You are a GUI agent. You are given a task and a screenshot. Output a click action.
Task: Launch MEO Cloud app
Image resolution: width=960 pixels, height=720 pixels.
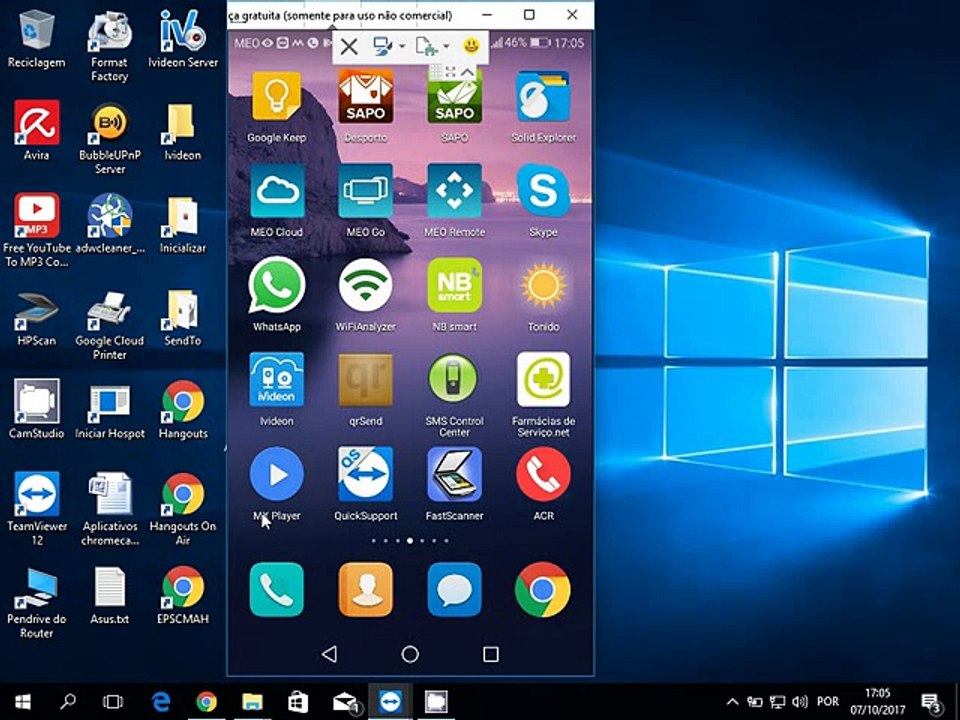(x=276, y=191)
